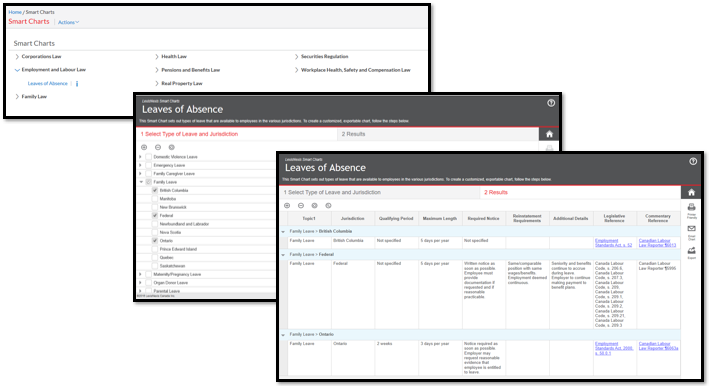Expand Maternity/Pregnancy Leave node
711x386 pixels.
(141, 274)
